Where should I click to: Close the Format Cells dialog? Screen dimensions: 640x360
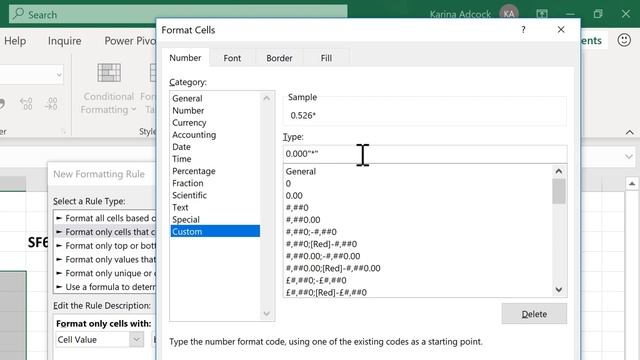(561, 29)
